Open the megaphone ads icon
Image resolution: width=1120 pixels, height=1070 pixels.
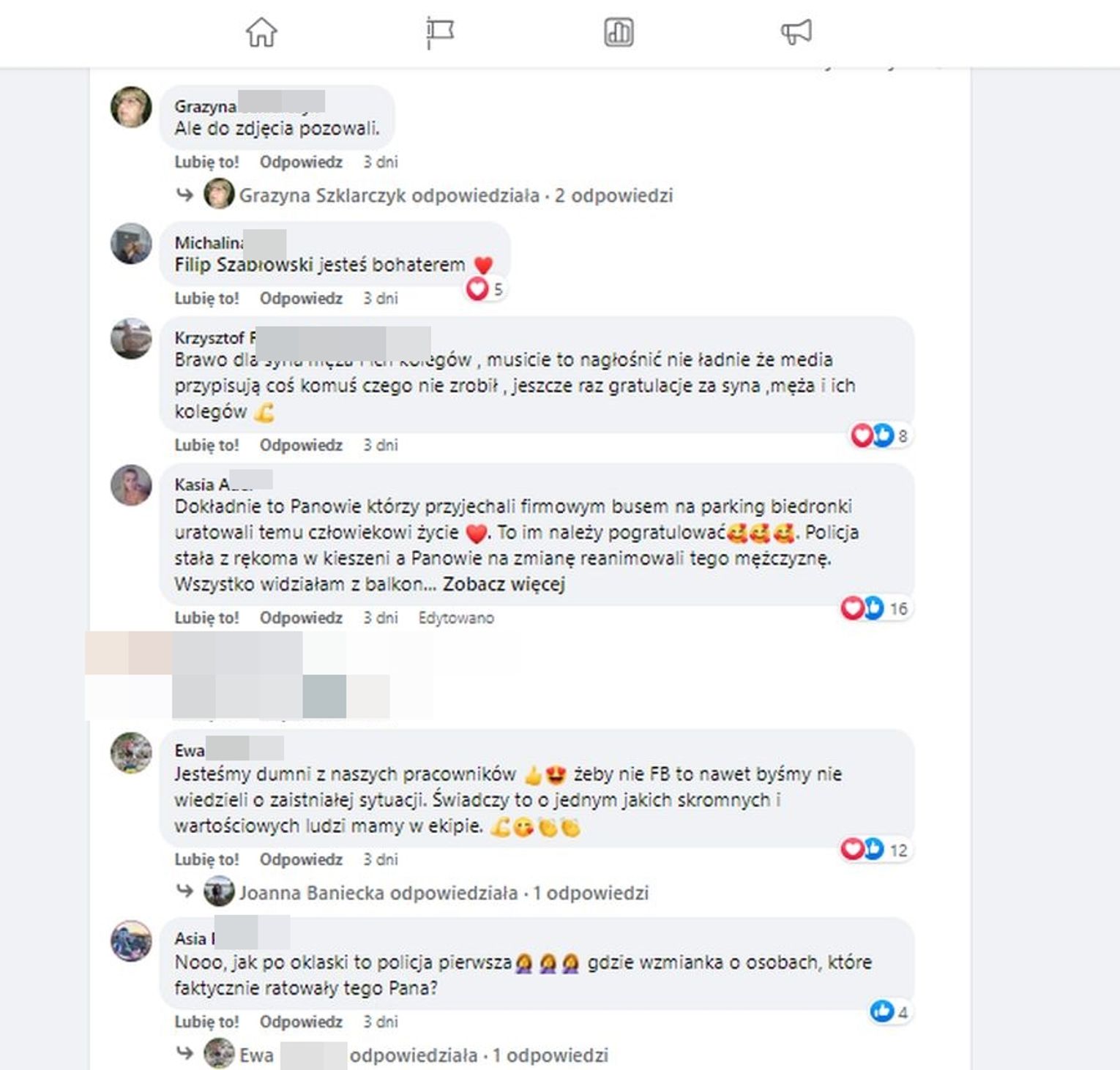[796, 32]
